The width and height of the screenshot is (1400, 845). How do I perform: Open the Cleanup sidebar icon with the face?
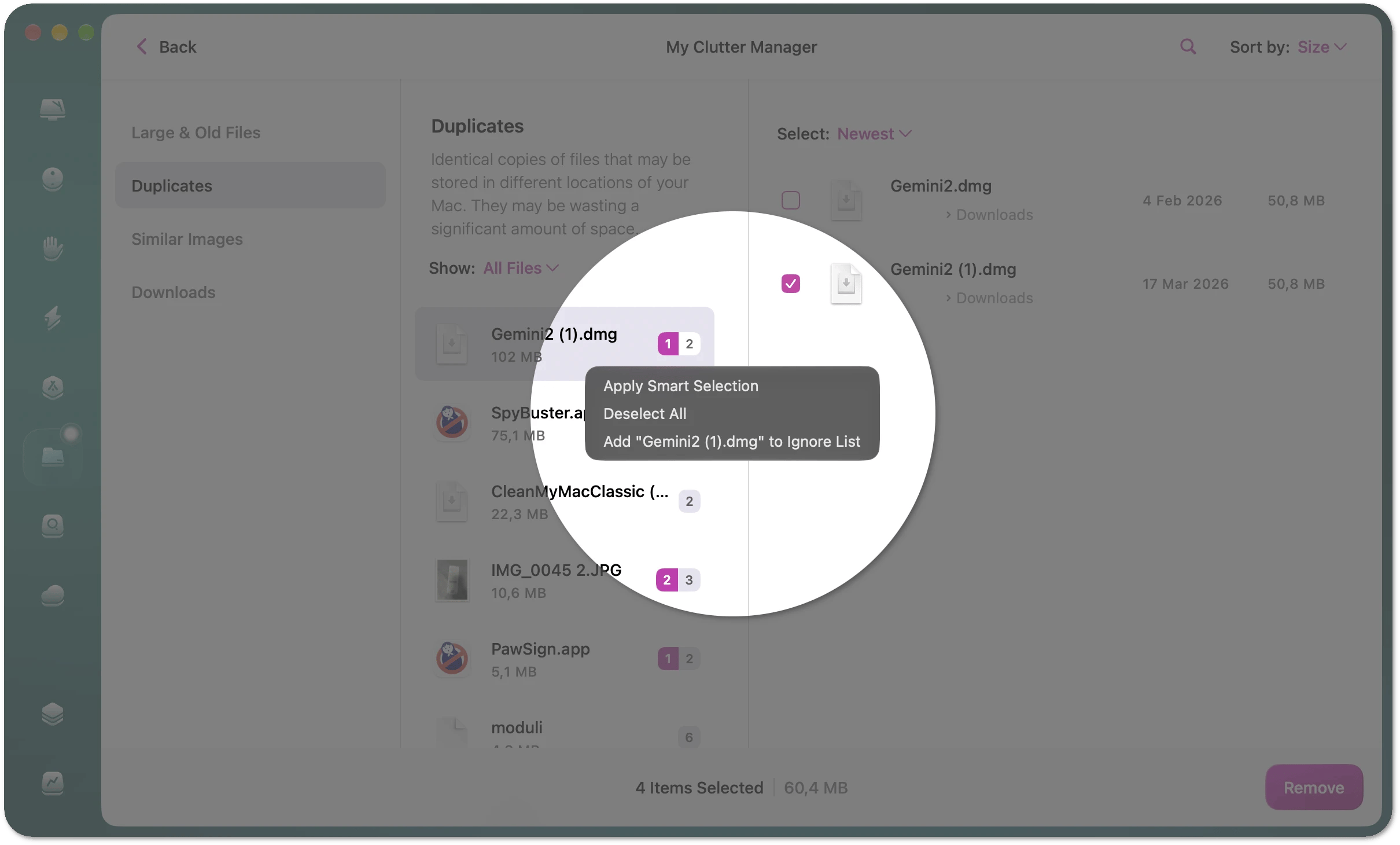pos(53,179)
